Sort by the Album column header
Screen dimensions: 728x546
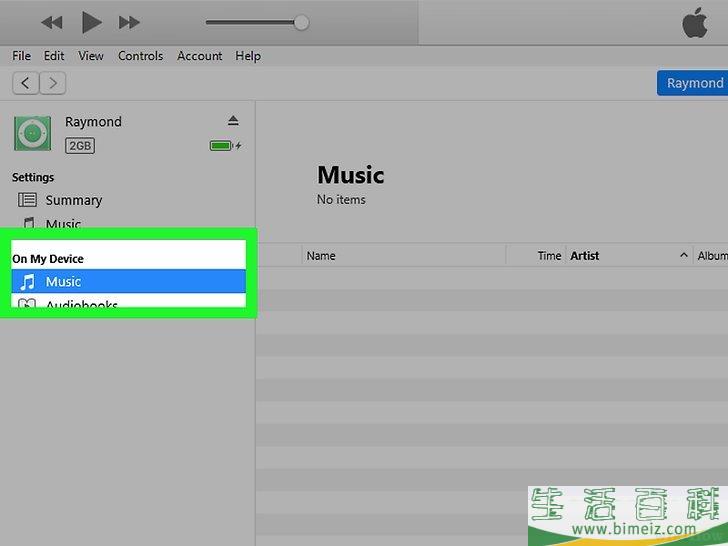click(711, 256)
